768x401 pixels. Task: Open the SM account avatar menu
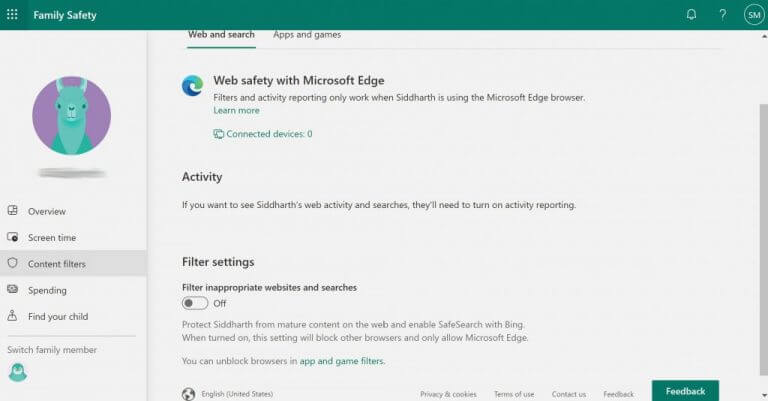pyautogui.click(x=754, y=15)
